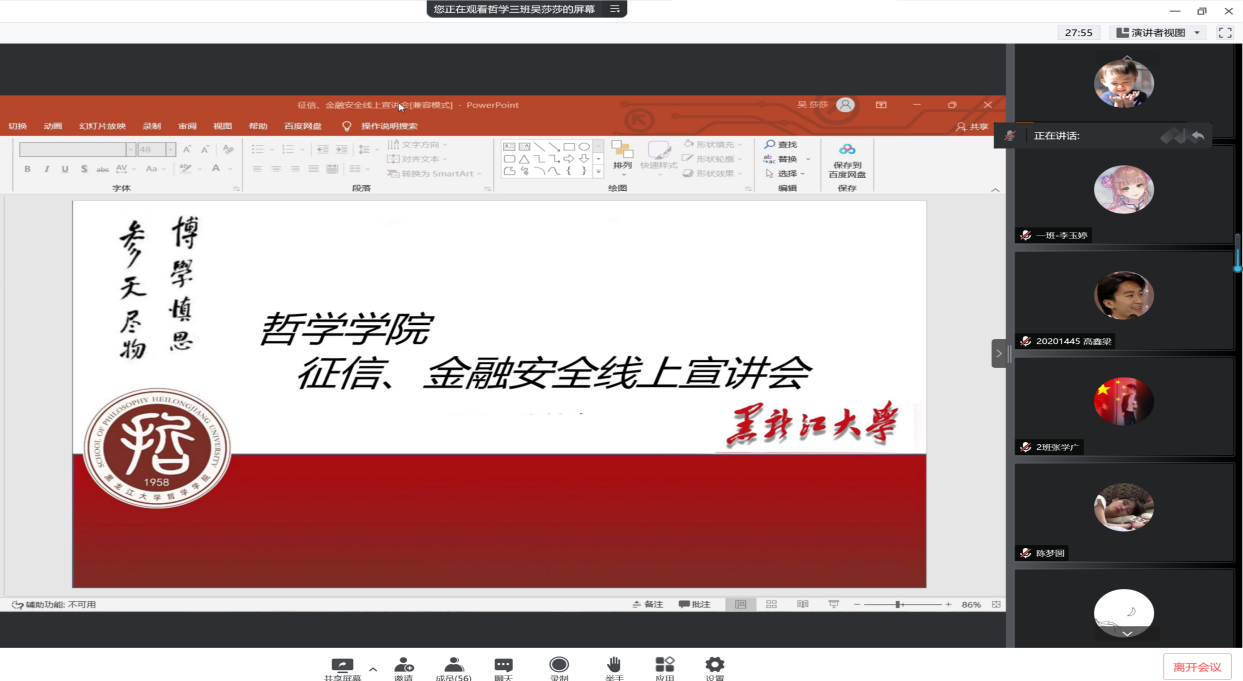Click the 保存到百度网盘 icon in ribbon

(x=847, y=151)
